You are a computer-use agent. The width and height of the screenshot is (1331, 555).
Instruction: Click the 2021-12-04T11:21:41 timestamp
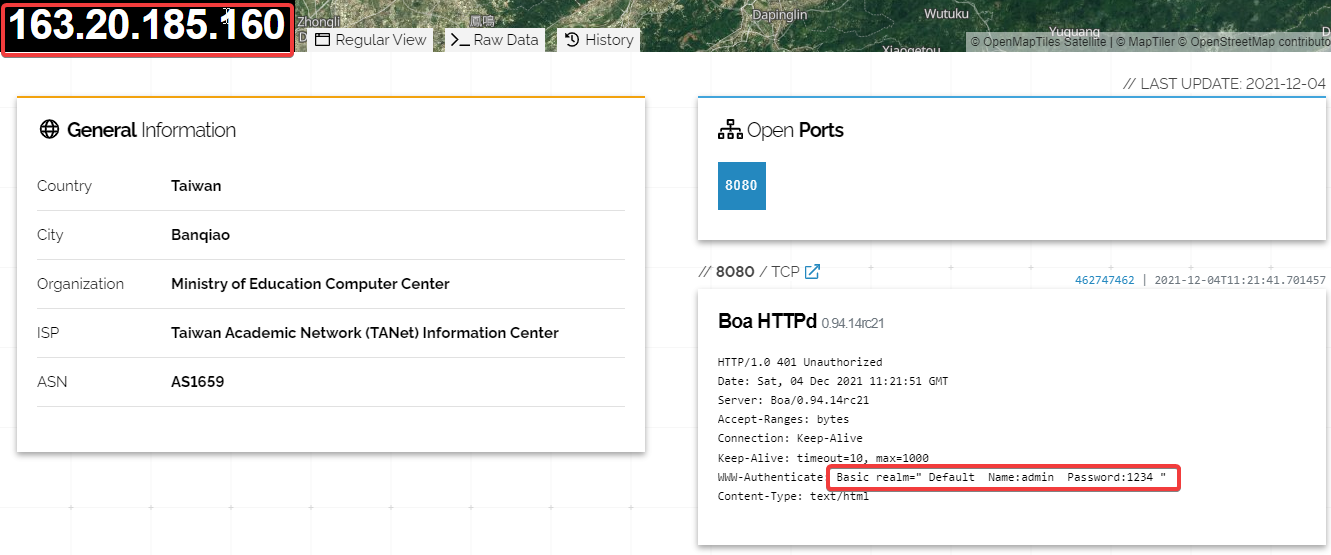(x=1240, y=280)
